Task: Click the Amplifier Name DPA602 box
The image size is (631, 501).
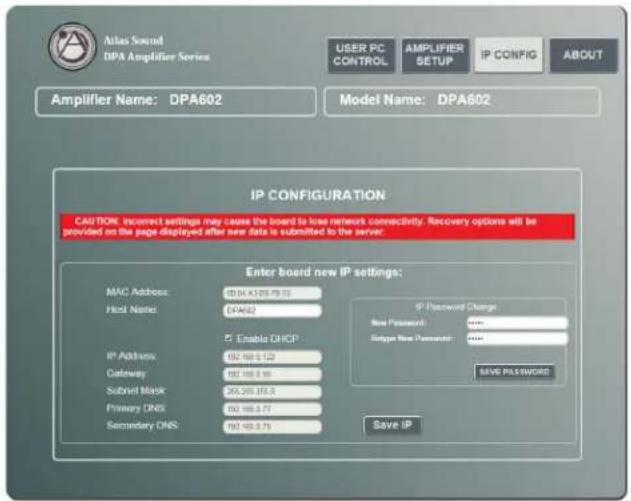Action: click(x=176, y=101)
